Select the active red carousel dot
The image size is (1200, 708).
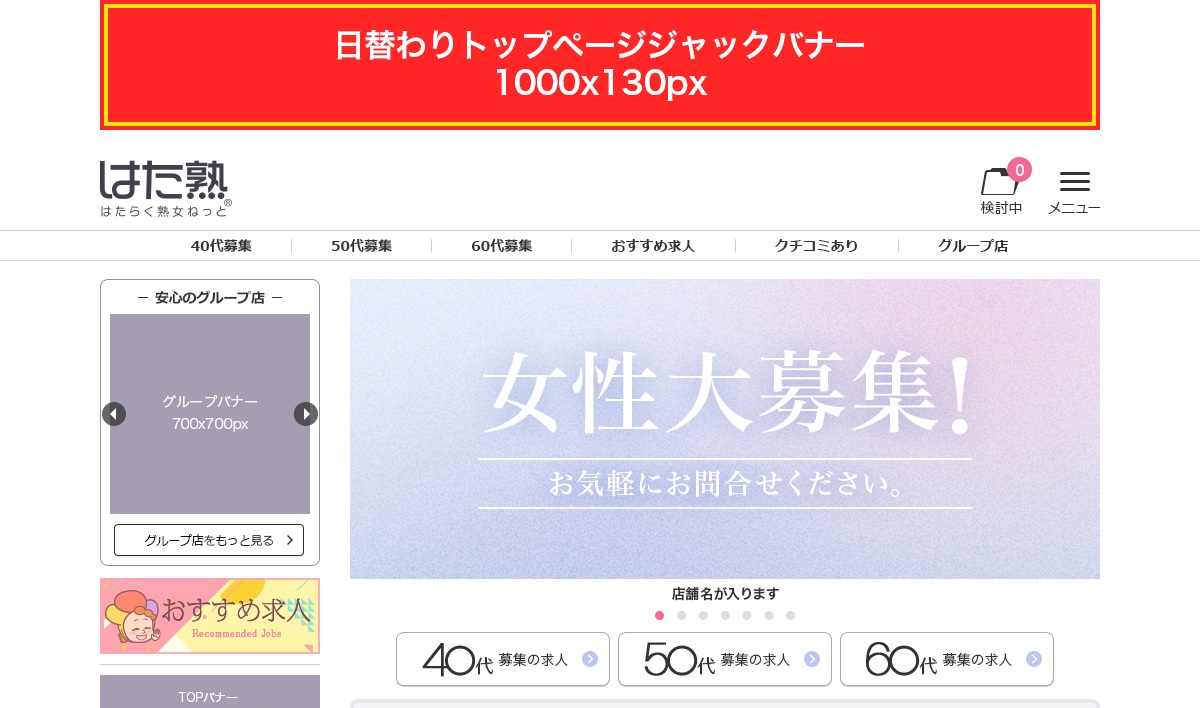(659, 615)
